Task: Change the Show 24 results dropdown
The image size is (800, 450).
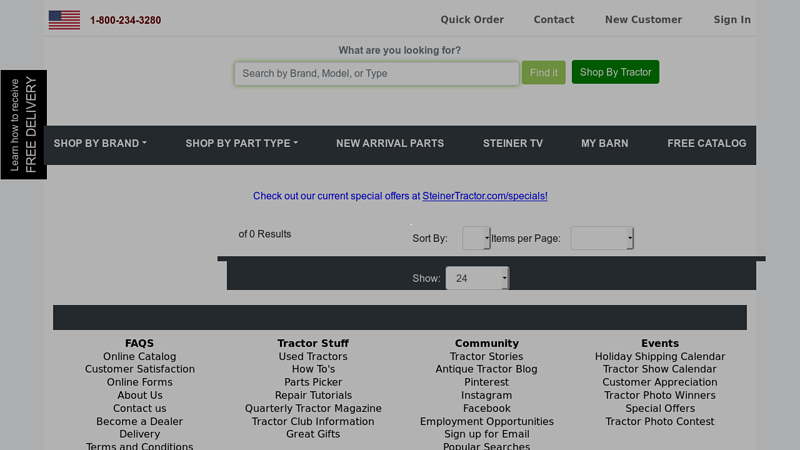Action: [x=477, y=278]
